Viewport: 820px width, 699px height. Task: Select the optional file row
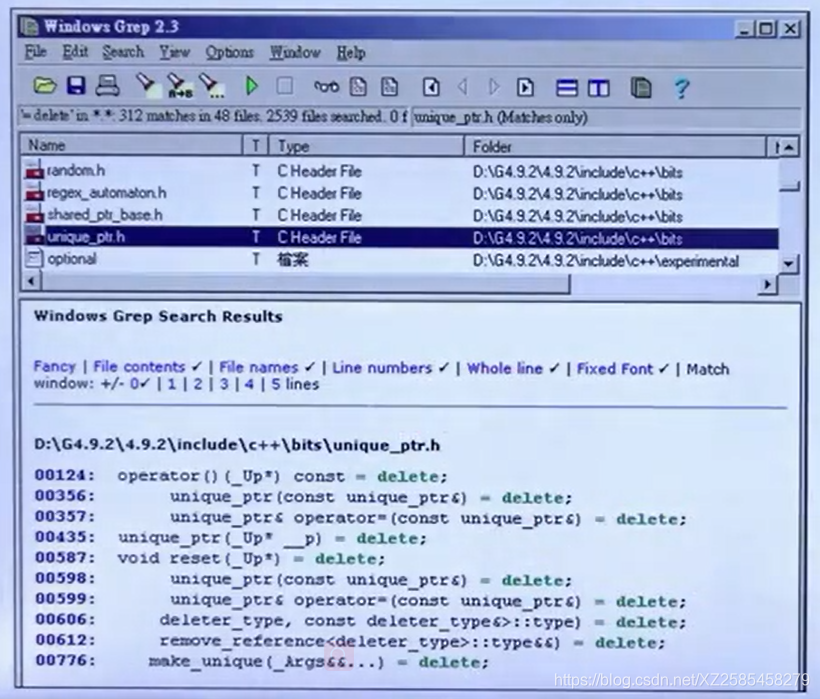tap(72, 259)
